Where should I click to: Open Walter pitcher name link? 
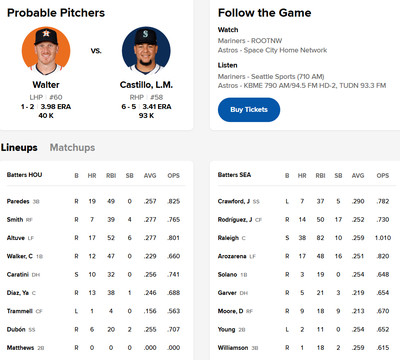46,85
